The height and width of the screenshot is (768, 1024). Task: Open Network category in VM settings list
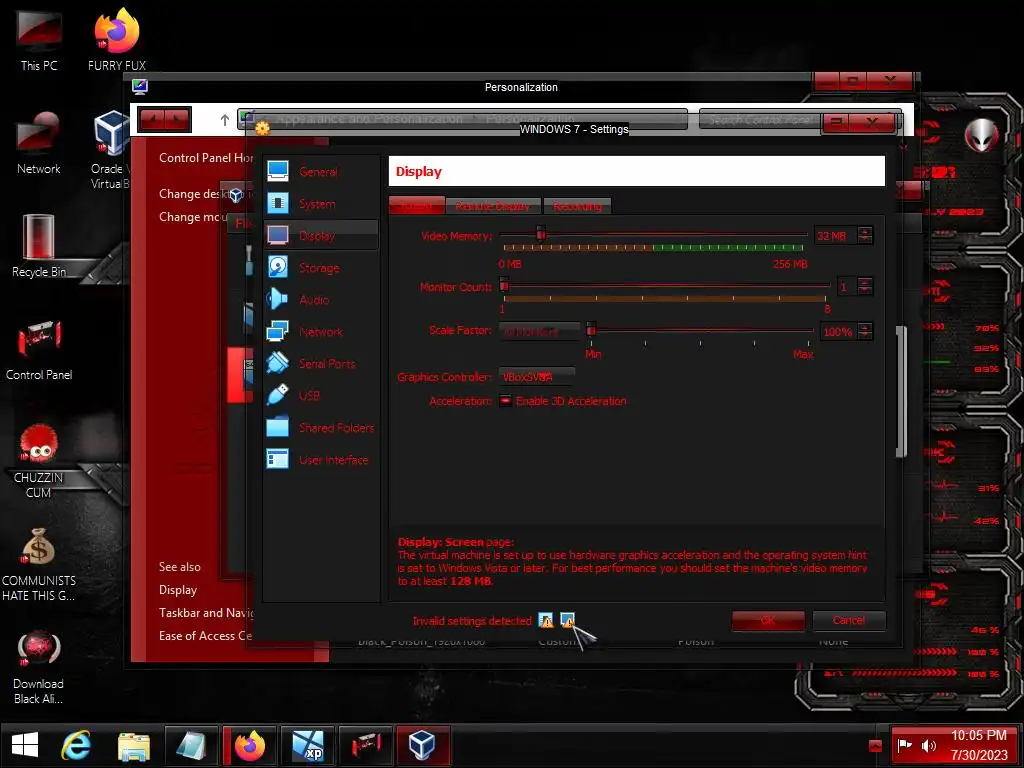[x=321, y=332]
